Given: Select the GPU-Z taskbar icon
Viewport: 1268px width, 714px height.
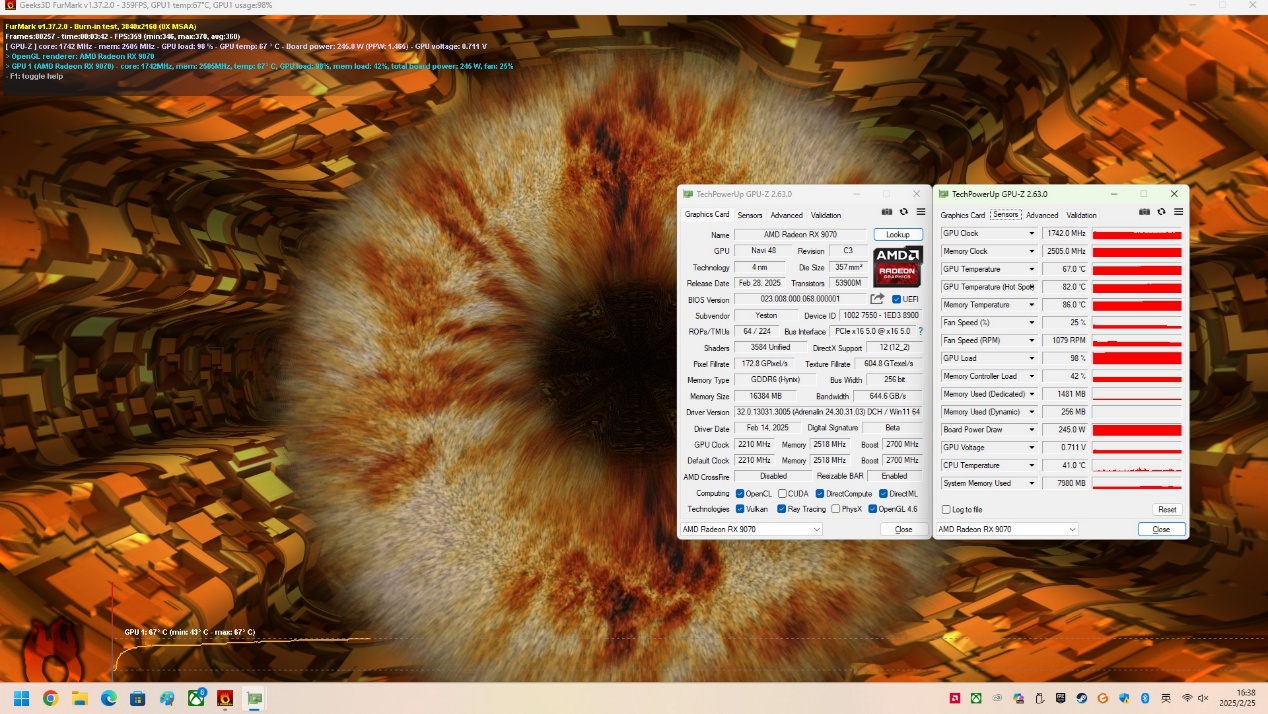Looking at the screenshot, I should (255, 698).
